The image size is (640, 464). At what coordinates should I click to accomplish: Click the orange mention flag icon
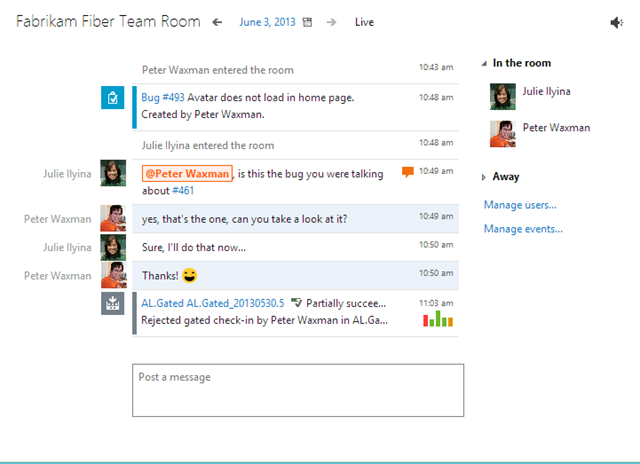click(407, 172)
